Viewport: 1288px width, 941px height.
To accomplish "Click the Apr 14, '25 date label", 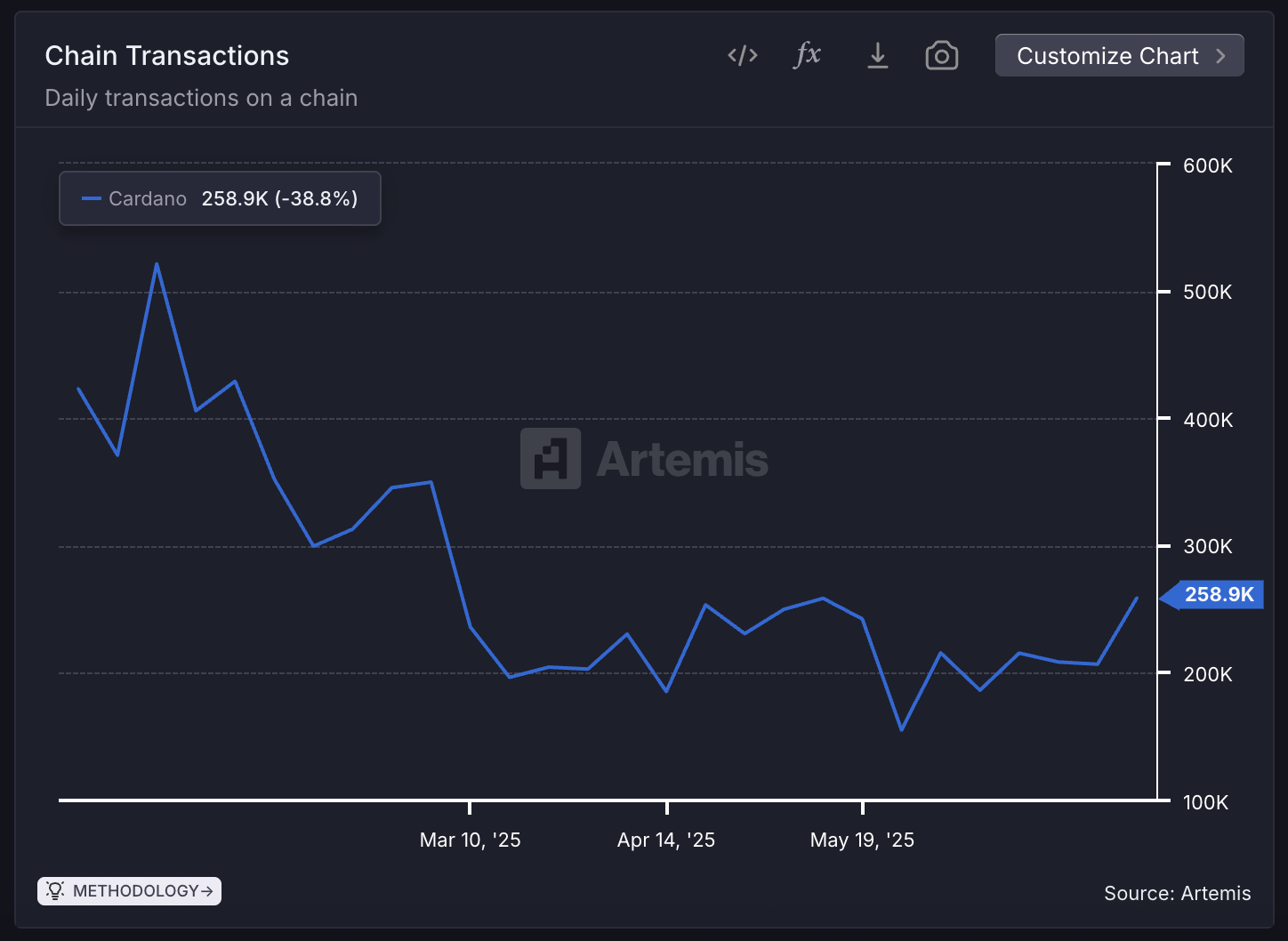I will coord(666,840).
